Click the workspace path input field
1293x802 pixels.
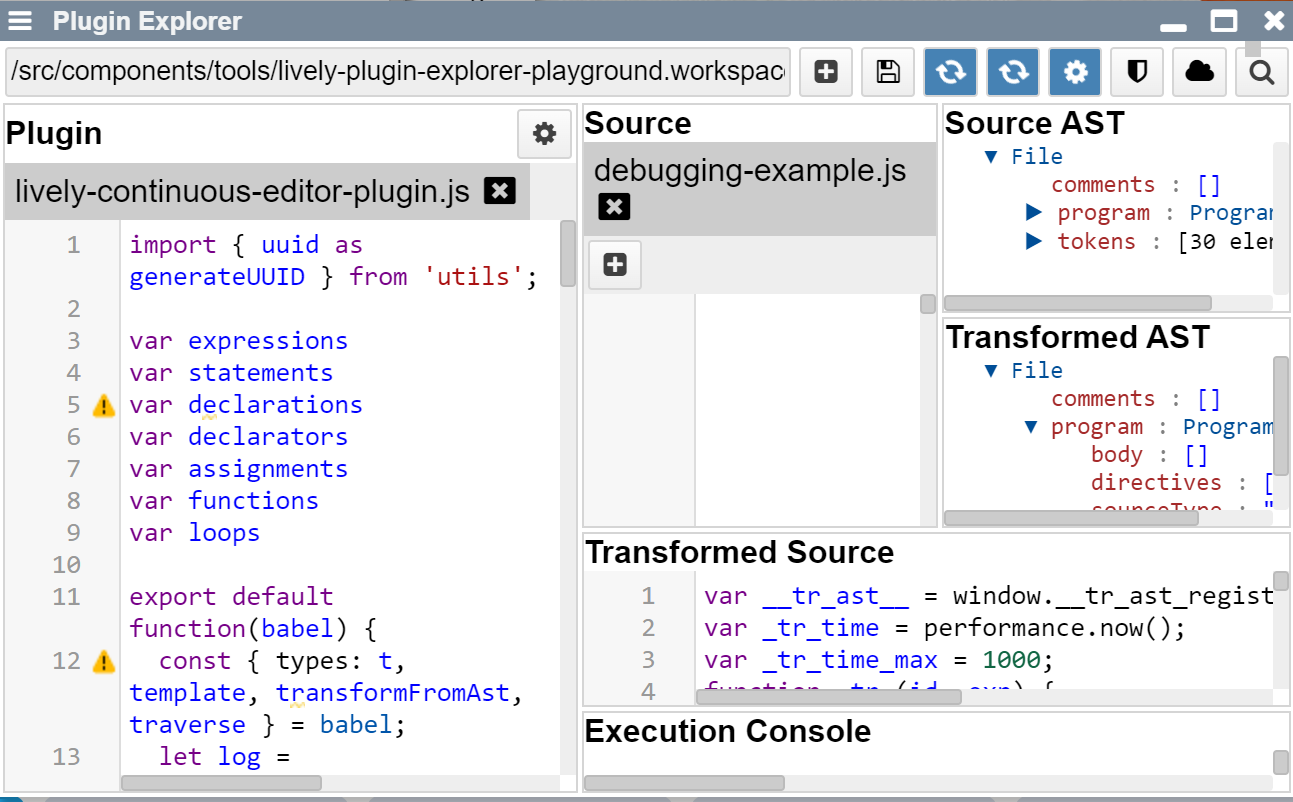[398, 72]
